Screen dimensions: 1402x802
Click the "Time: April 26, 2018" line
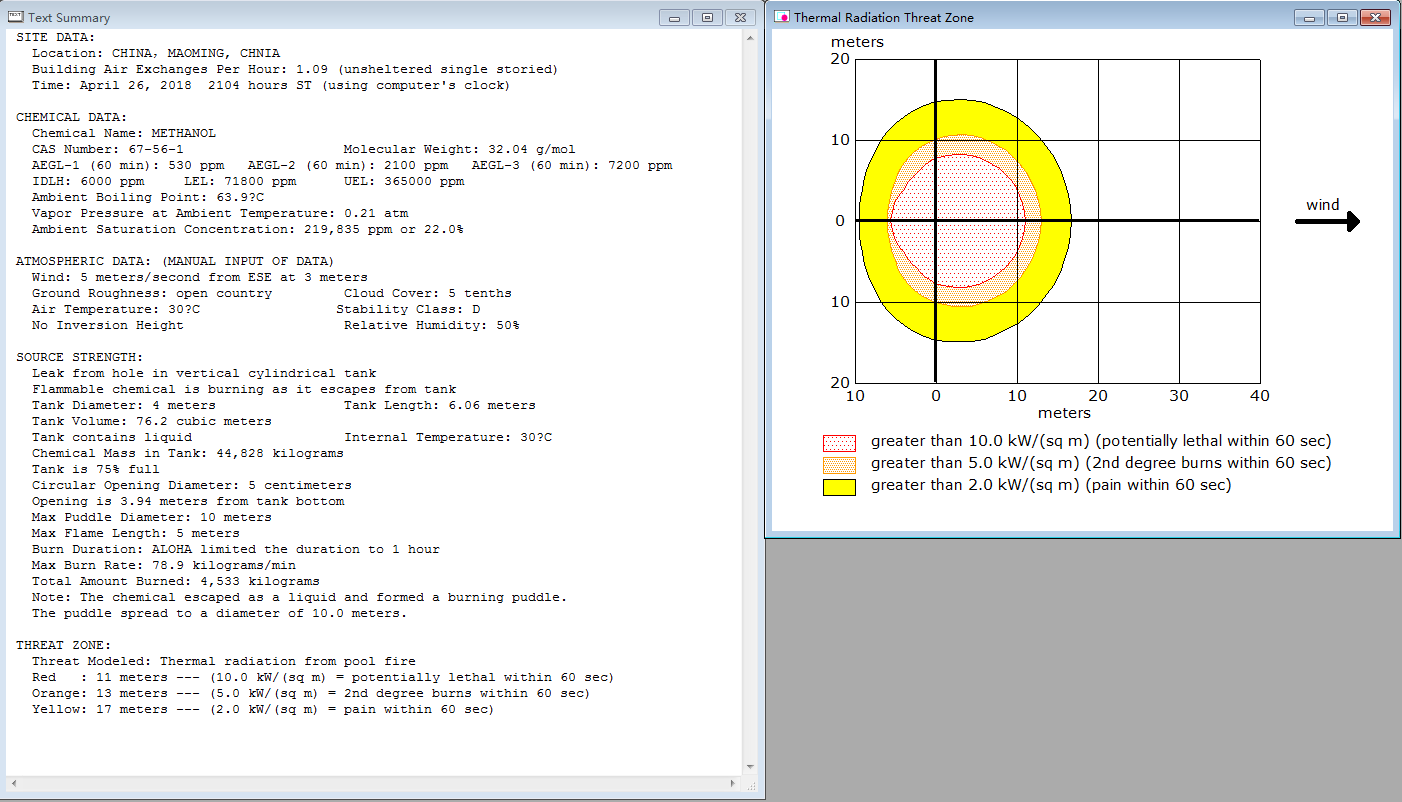[271, 85]
